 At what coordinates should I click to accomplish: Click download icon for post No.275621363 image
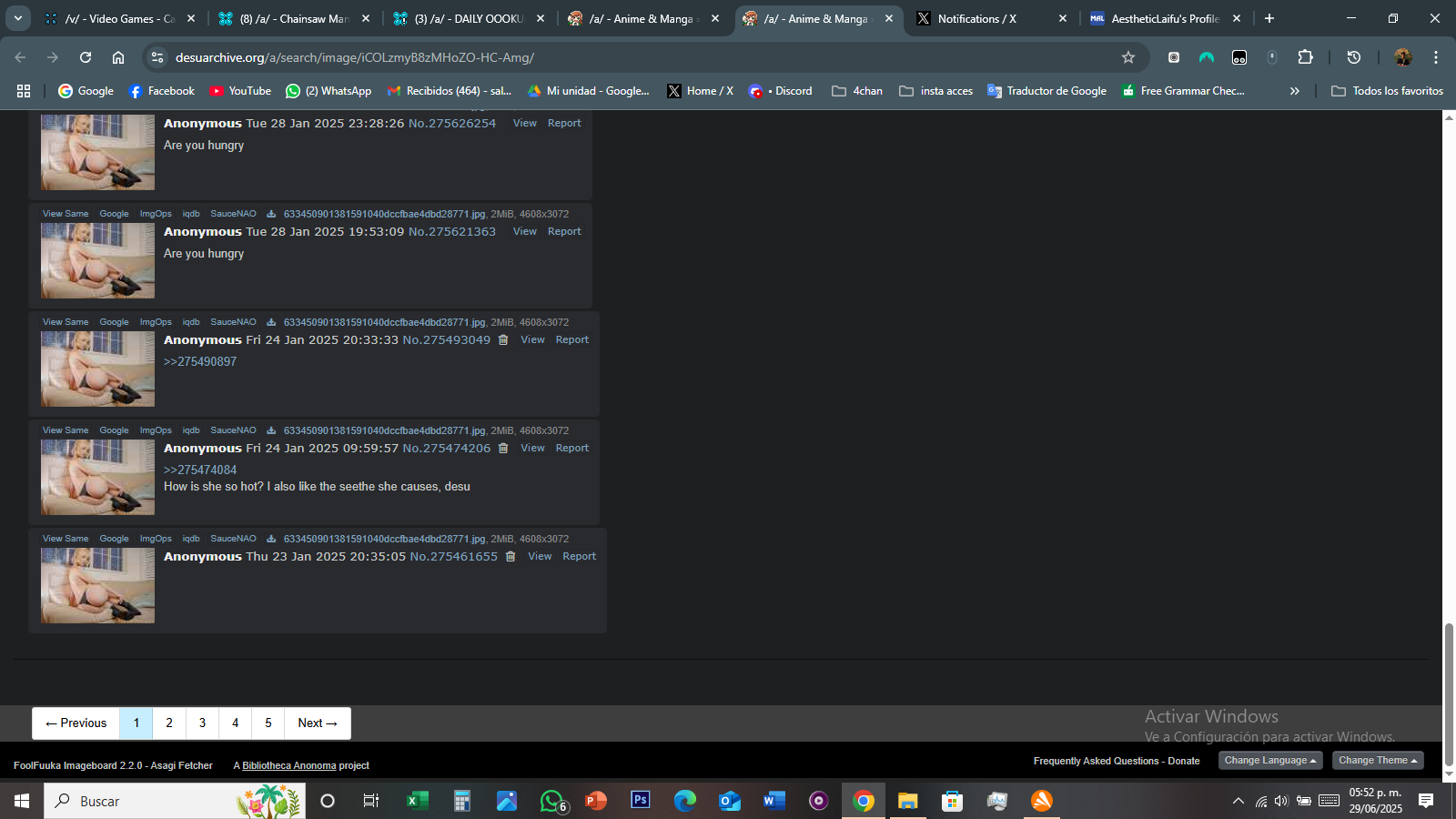[271, 214]
